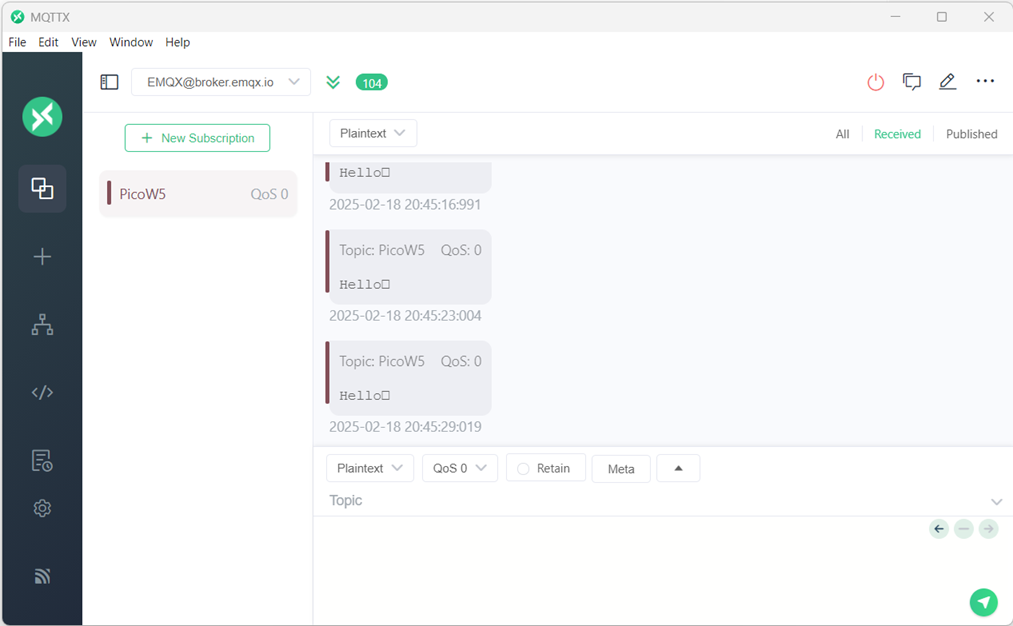Screen dimensions: 1013x626
Task: Open Settings gear in sidebar
Action: pos(42,508)
